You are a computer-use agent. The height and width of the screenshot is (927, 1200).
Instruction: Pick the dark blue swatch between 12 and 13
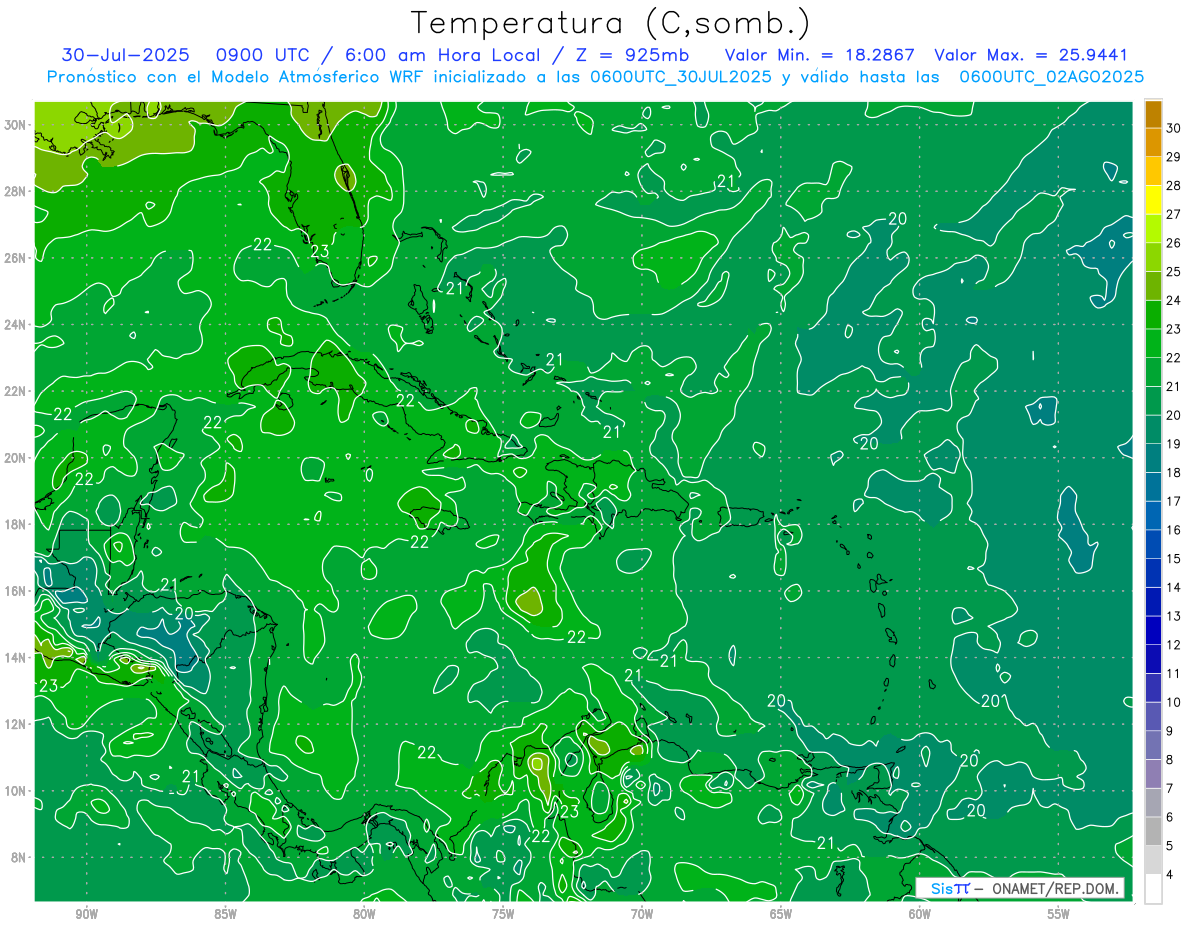pyautogui.click(x=1153, y=630)
